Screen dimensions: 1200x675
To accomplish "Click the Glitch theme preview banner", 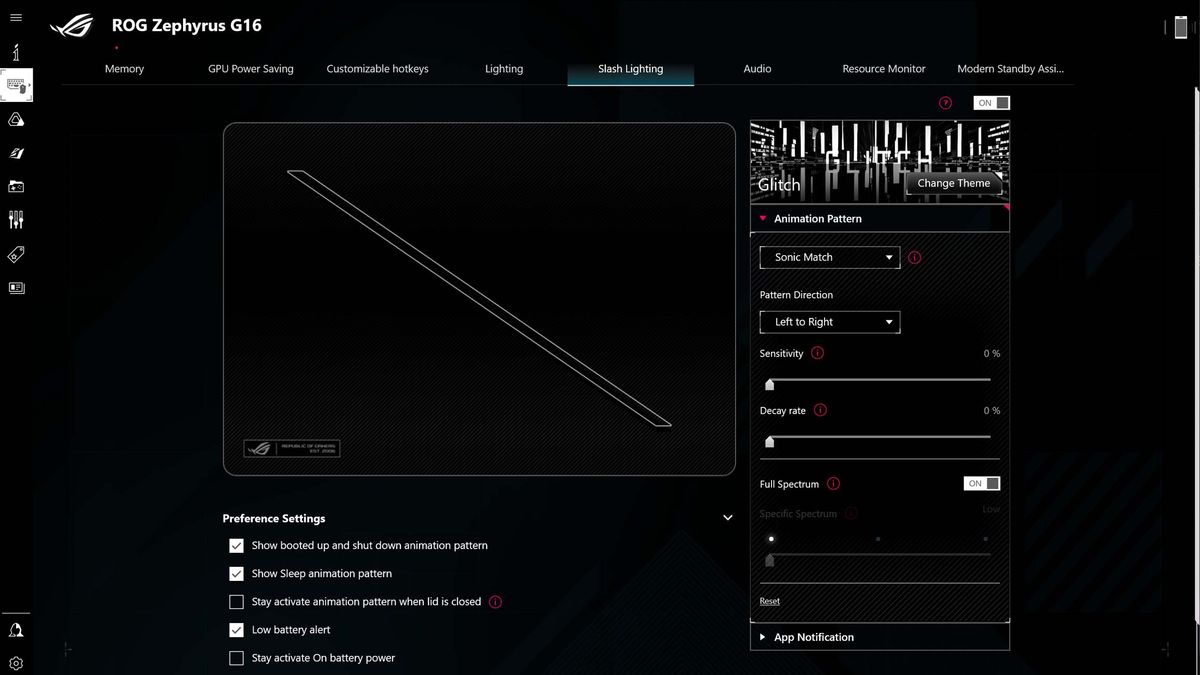I will click(879, 161).
